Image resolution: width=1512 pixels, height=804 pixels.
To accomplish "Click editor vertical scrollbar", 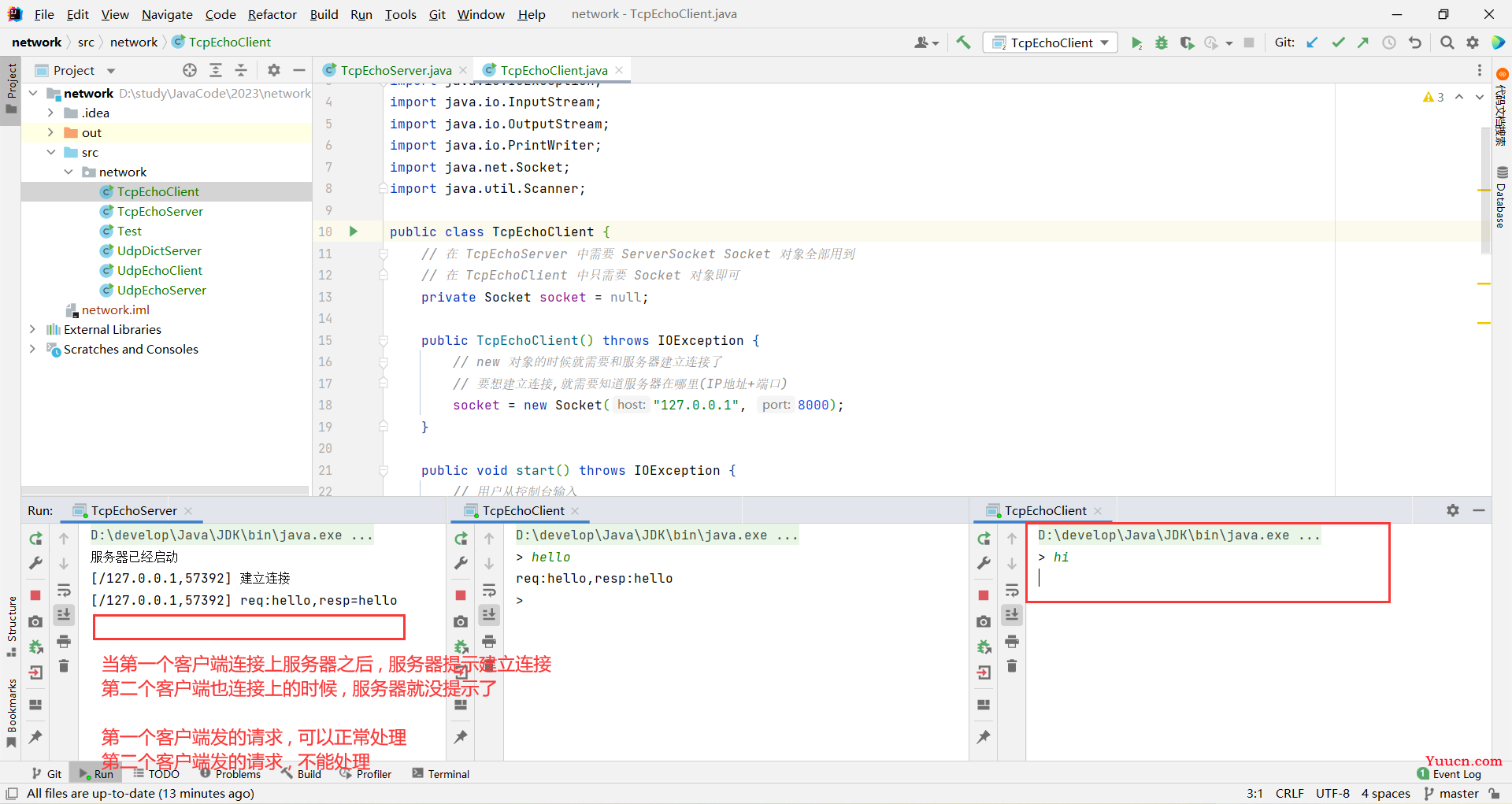I will [x=1485, y=191].
